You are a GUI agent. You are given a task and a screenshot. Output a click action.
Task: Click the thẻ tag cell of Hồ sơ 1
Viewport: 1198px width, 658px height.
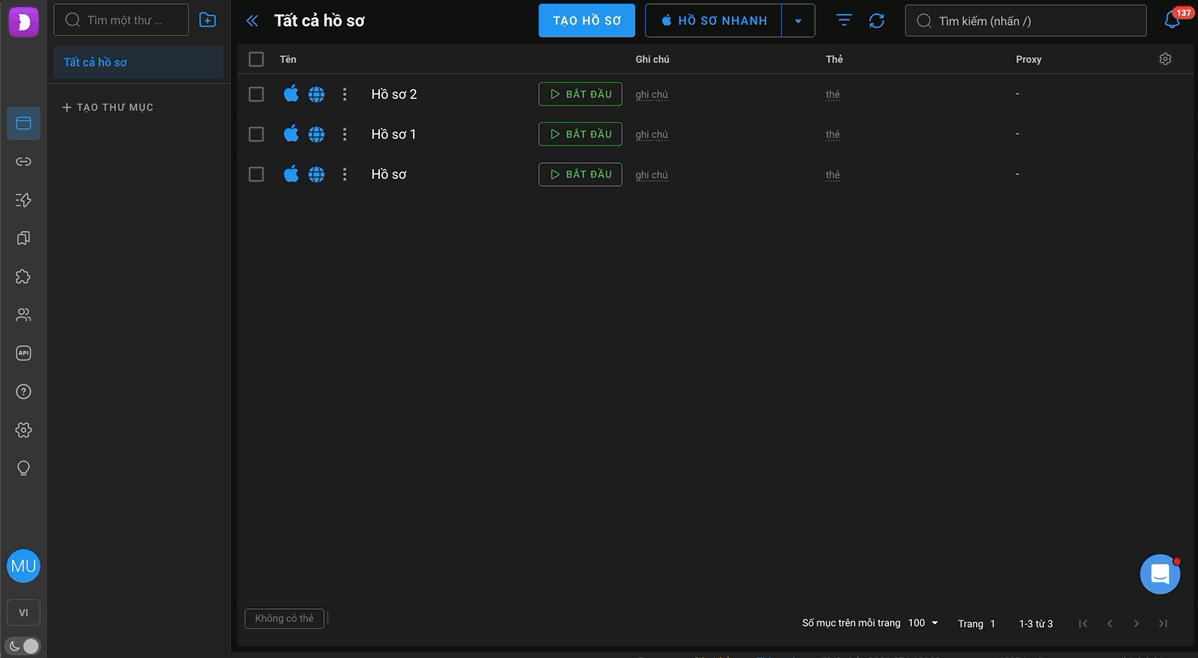833,135
